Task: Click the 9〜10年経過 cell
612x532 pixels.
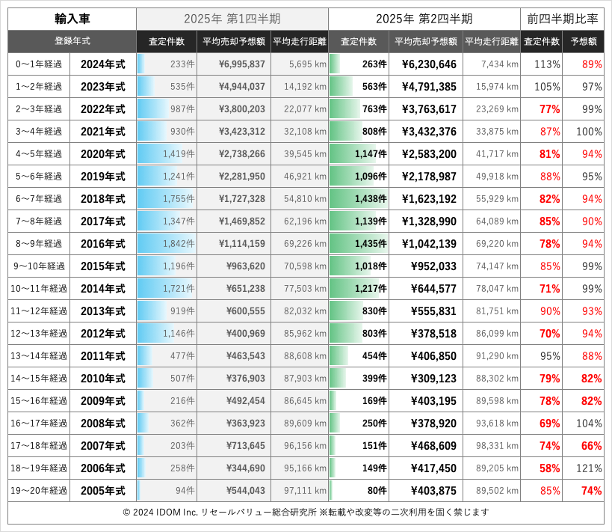Action: (x=39, y=266)
